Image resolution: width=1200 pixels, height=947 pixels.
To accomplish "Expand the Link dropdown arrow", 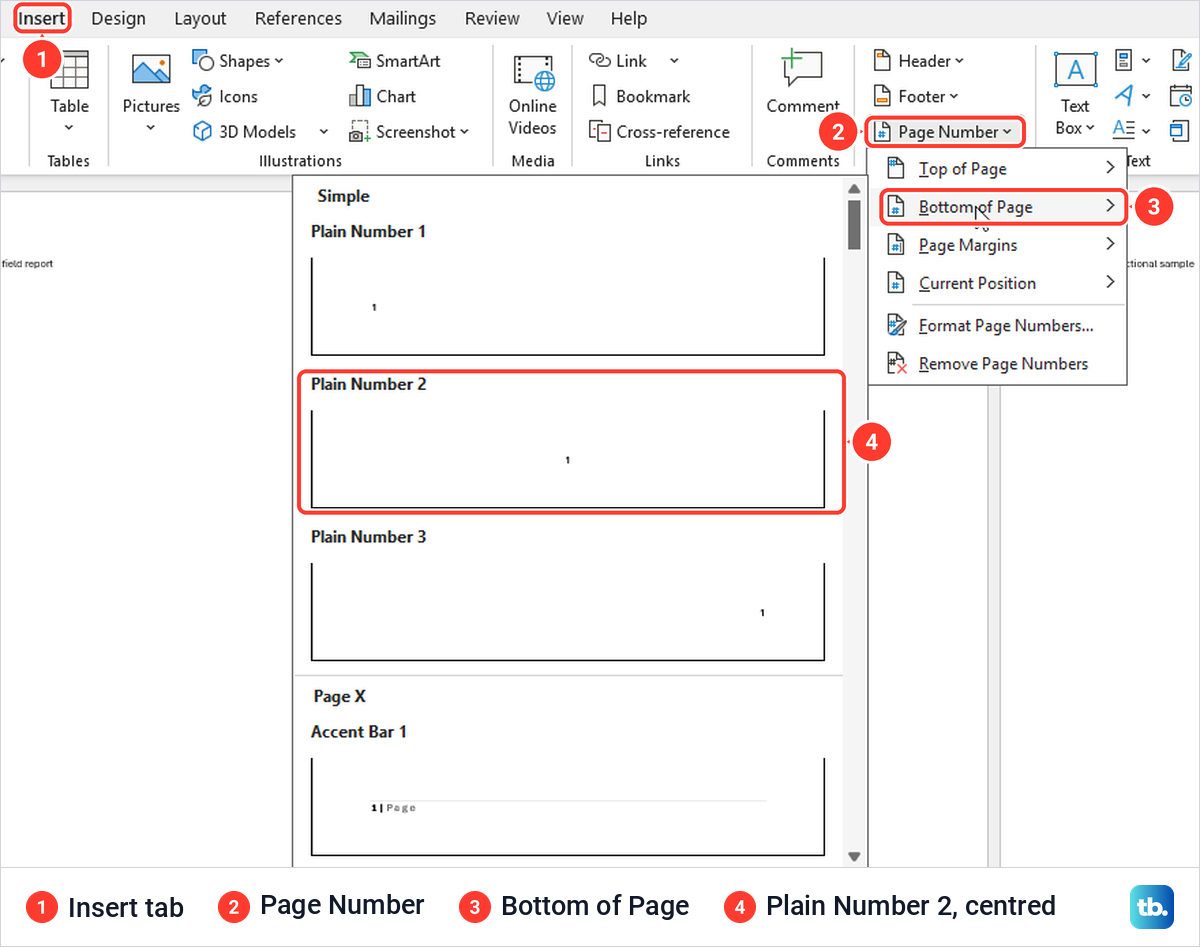I will (x=674, y=61).
